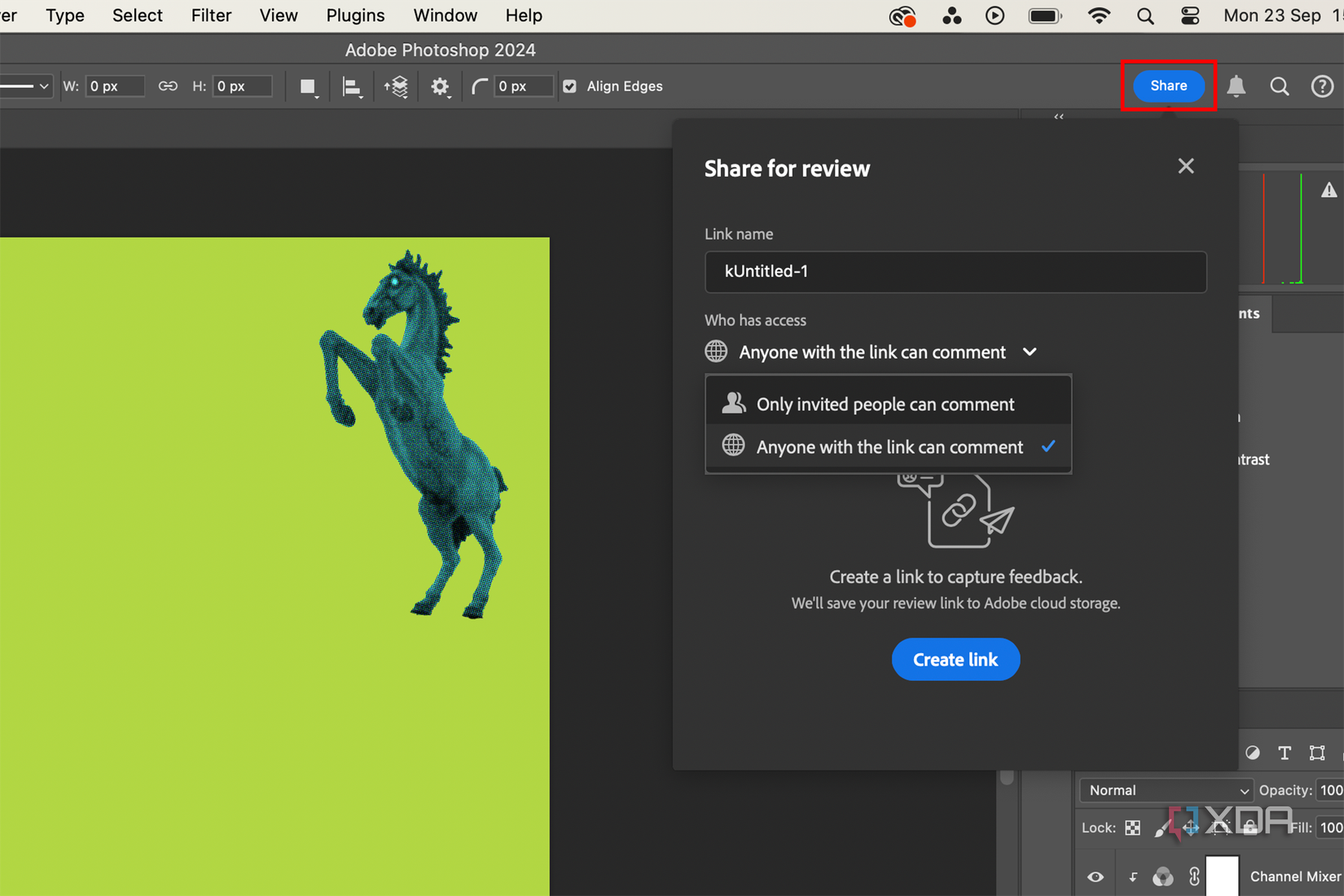Disable the Align Edges checkbox

569,86
